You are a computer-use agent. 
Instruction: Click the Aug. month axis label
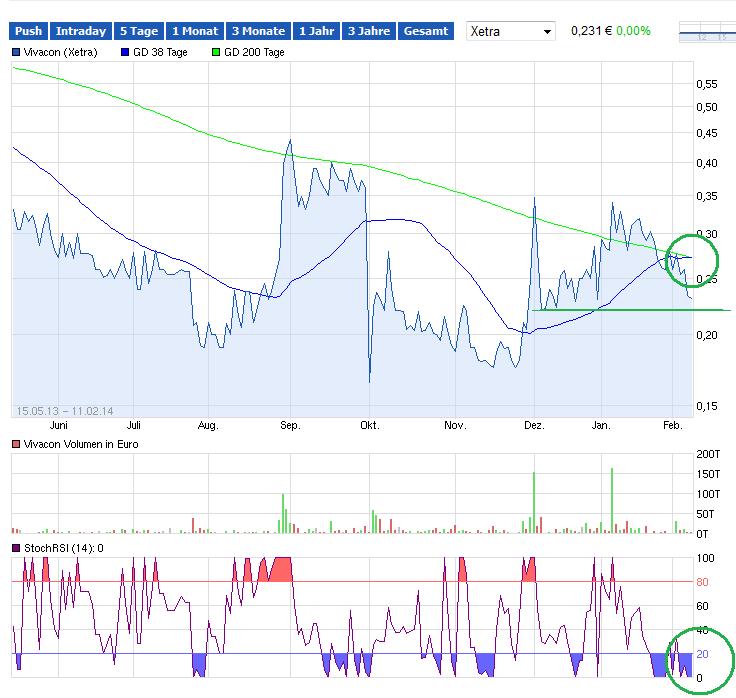[x=208, y=425]
